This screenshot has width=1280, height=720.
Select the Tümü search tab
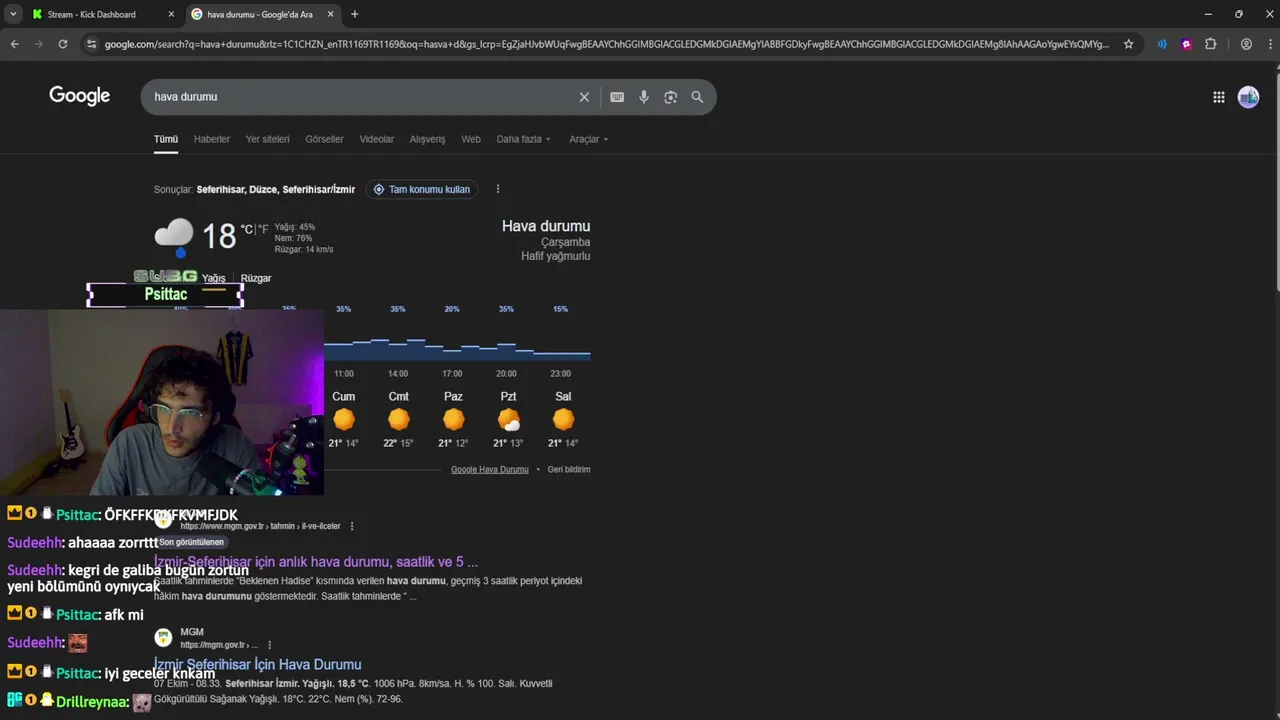coord(165,139)
